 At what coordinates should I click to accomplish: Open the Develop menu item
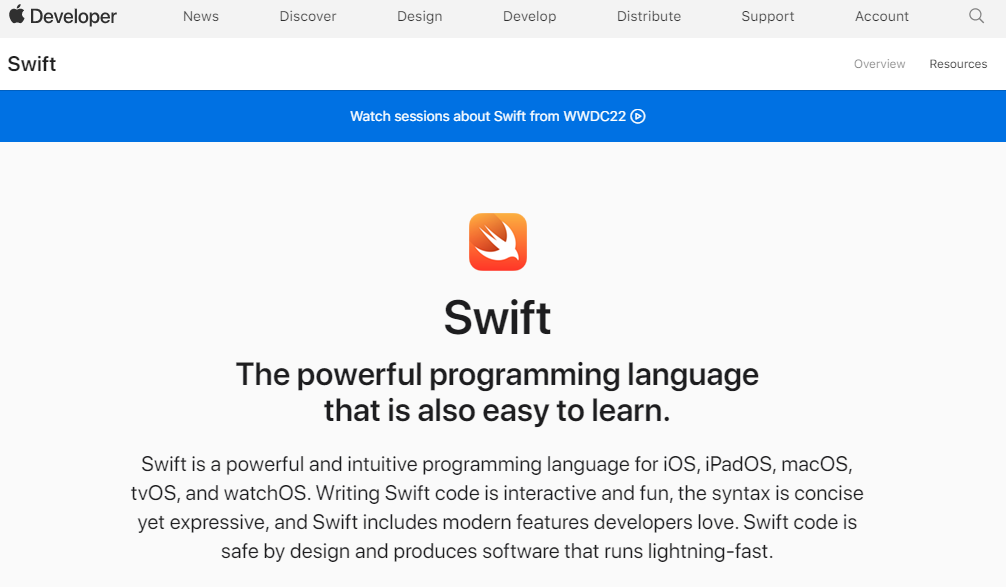coord(529,17)
